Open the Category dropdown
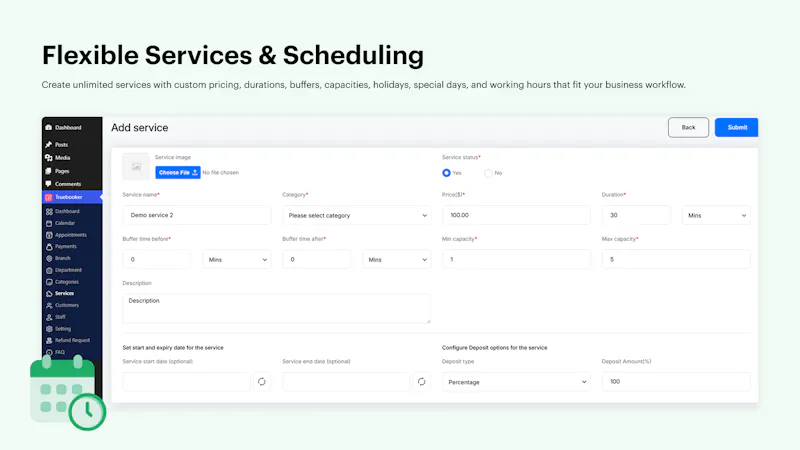The height and width of the screenshot is (450, 800). tap(357, 215)
